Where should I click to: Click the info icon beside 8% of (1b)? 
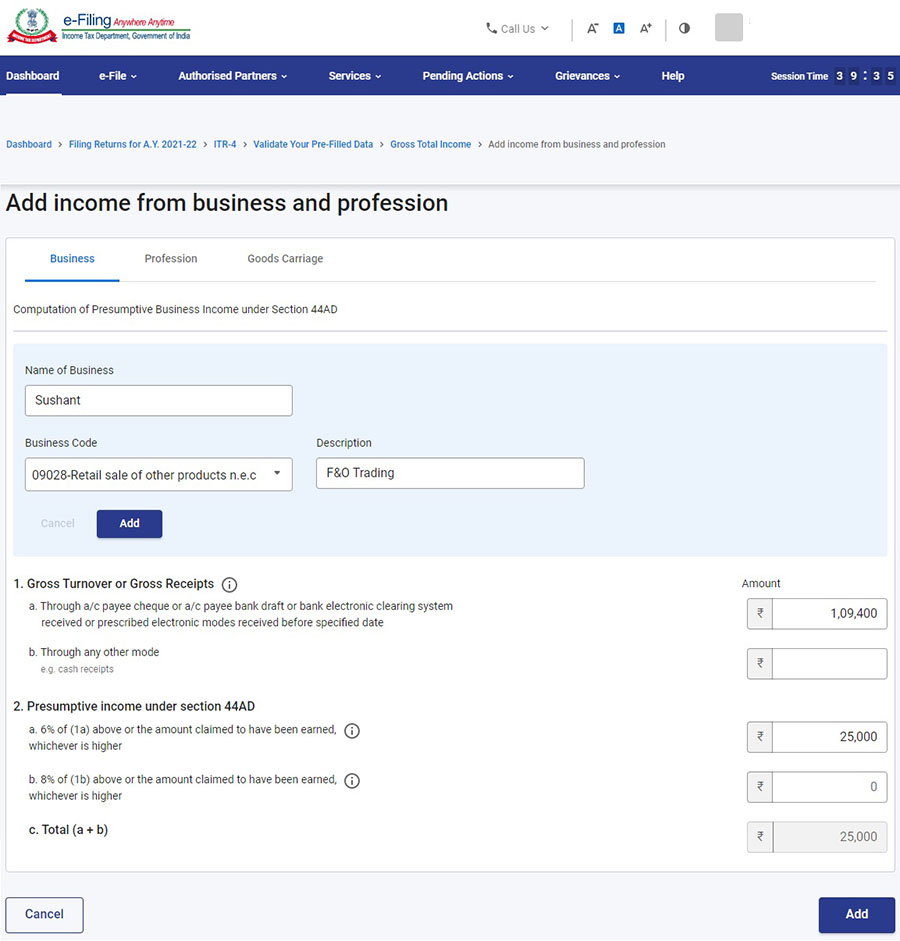tap(351, 780)
